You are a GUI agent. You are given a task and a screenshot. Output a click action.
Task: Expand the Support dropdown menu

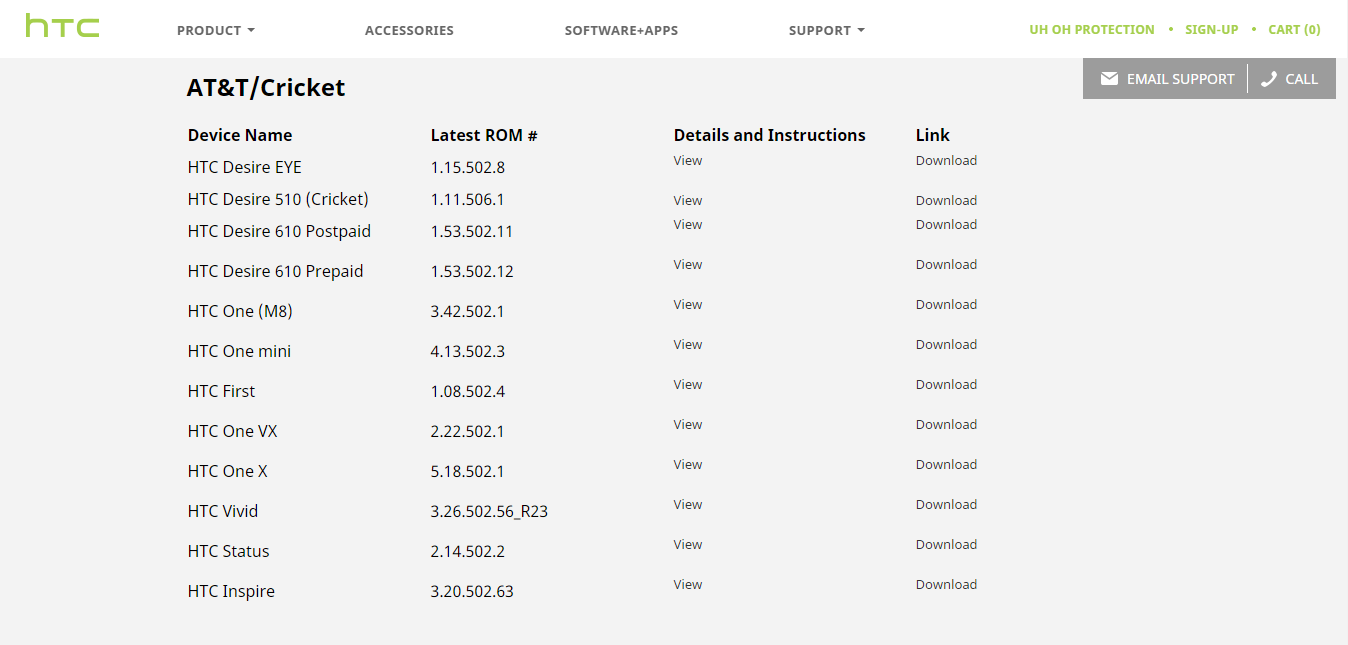(827, 30)
